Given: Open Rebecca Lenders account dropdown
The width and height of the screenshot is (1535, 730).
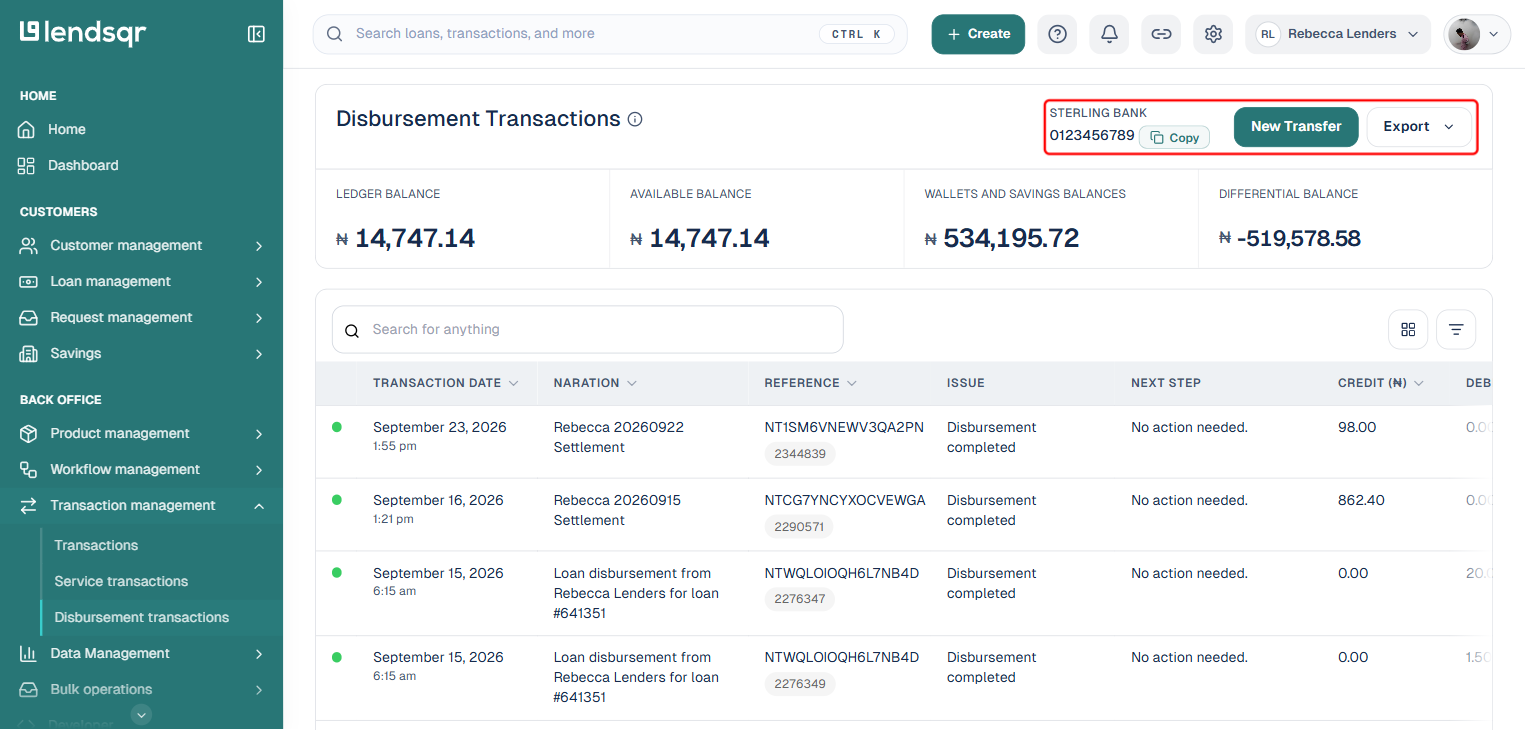Looking at the screenshot, I should pyautogui.click(x=1337, y=34).
